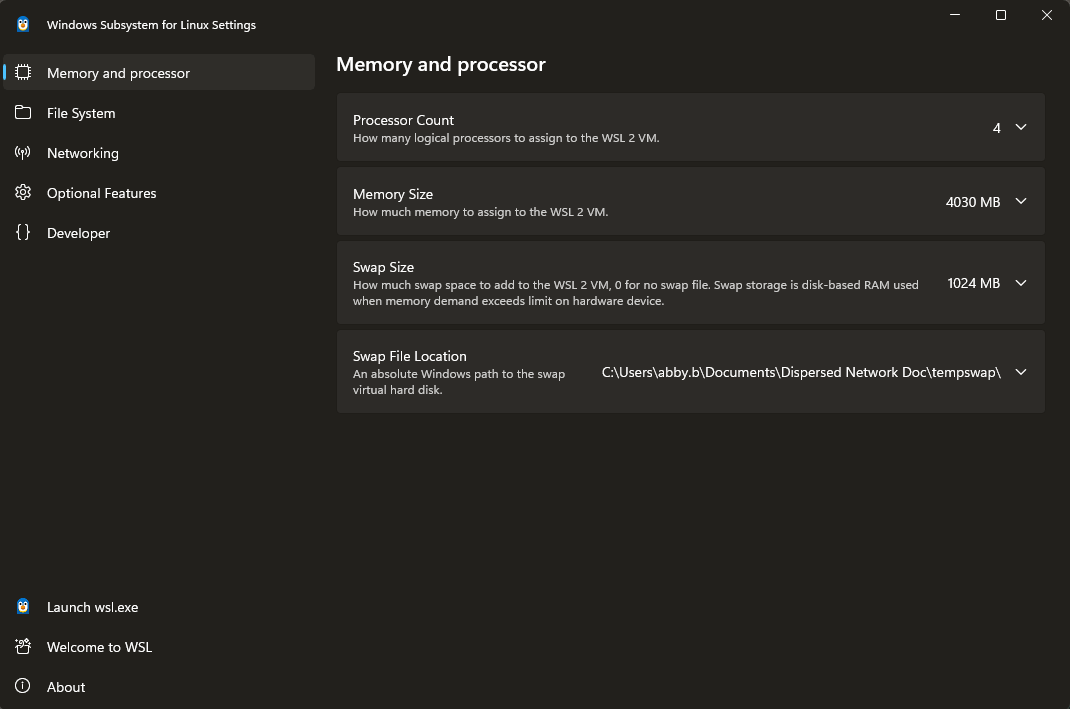Click the Memory and processor chip icon
Screen dimensions: 1070x709
pos(23,72)
